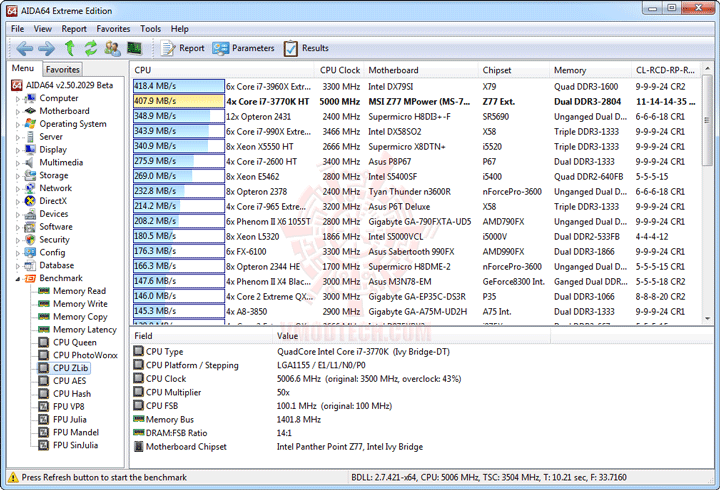Sort by the Chipset column header
720x490 pixels.
point(514,70)
